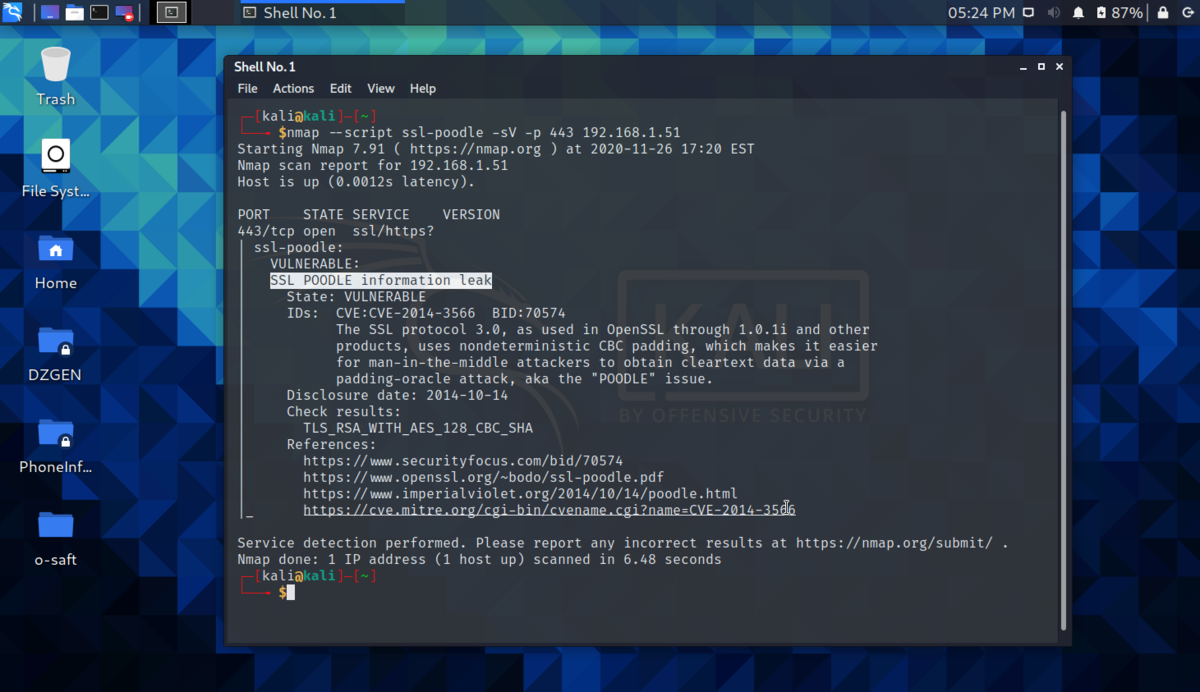This screenshot has height=692, width=1200.
Task: Click the nmap --script ssl-poodle command line
Action: click(483, 132)
